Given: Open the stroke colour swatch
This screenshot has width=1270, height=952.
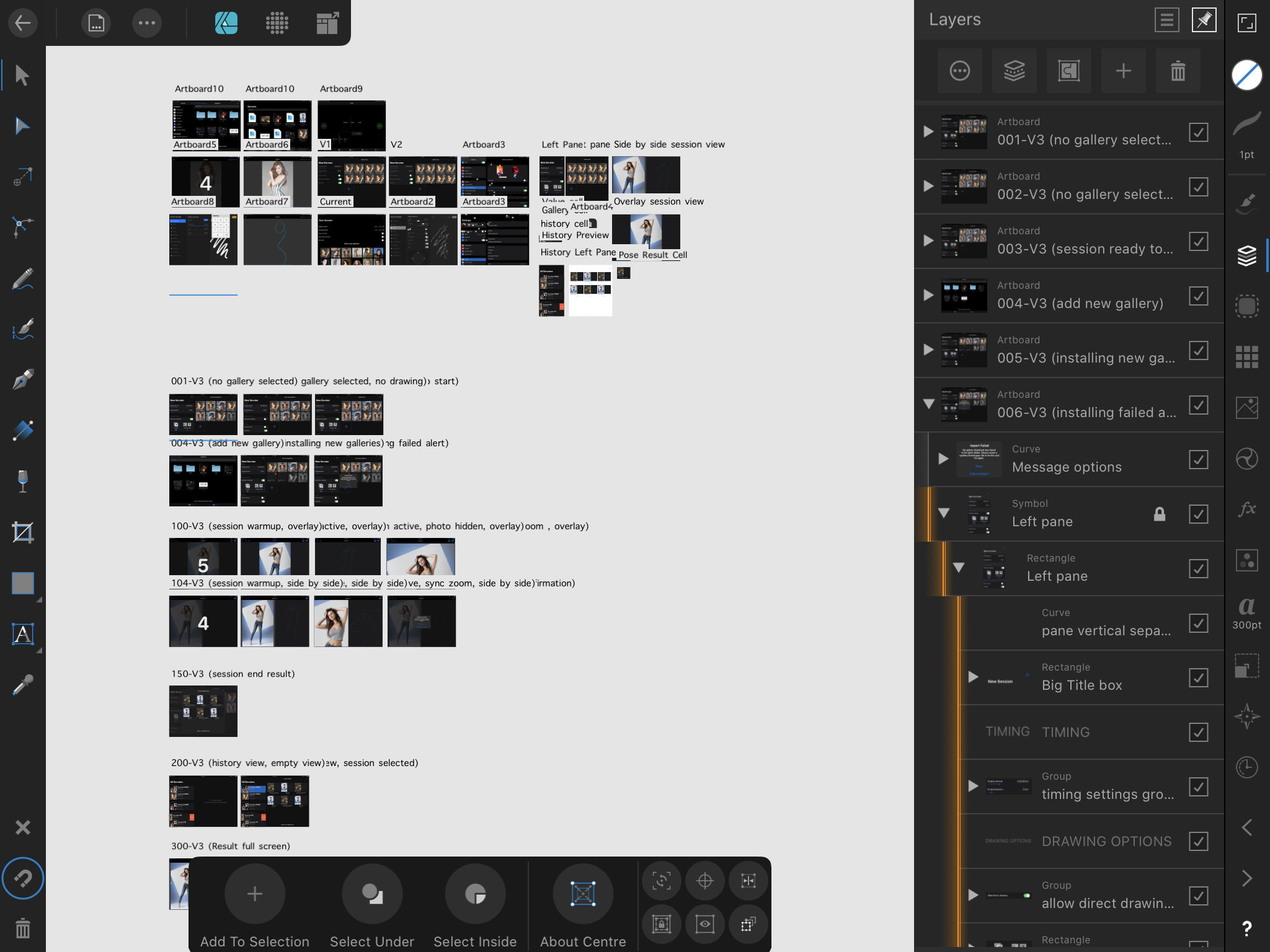Looking at the screenshot, I should click(x=1246, y=75).
